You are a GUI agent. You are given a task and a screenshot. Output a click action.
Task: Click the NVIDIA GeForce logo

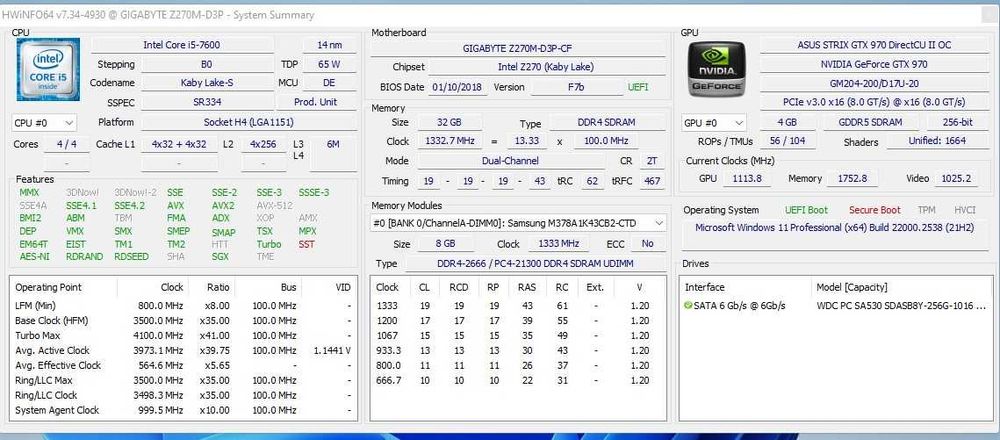717,68
